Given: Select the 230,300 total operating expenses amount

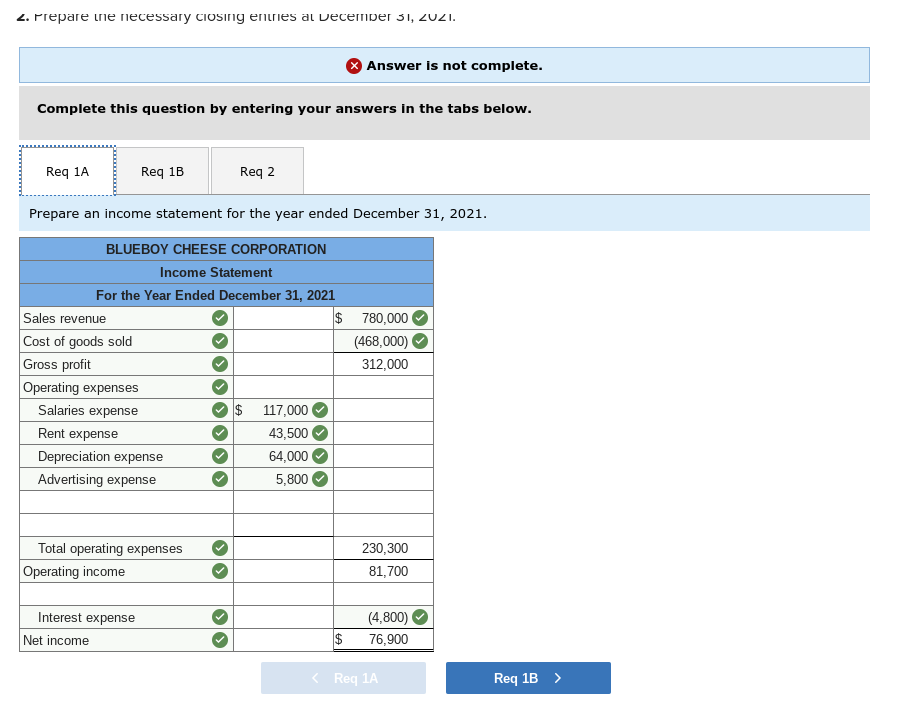Looking at the screenshot, I should (383, 548).
